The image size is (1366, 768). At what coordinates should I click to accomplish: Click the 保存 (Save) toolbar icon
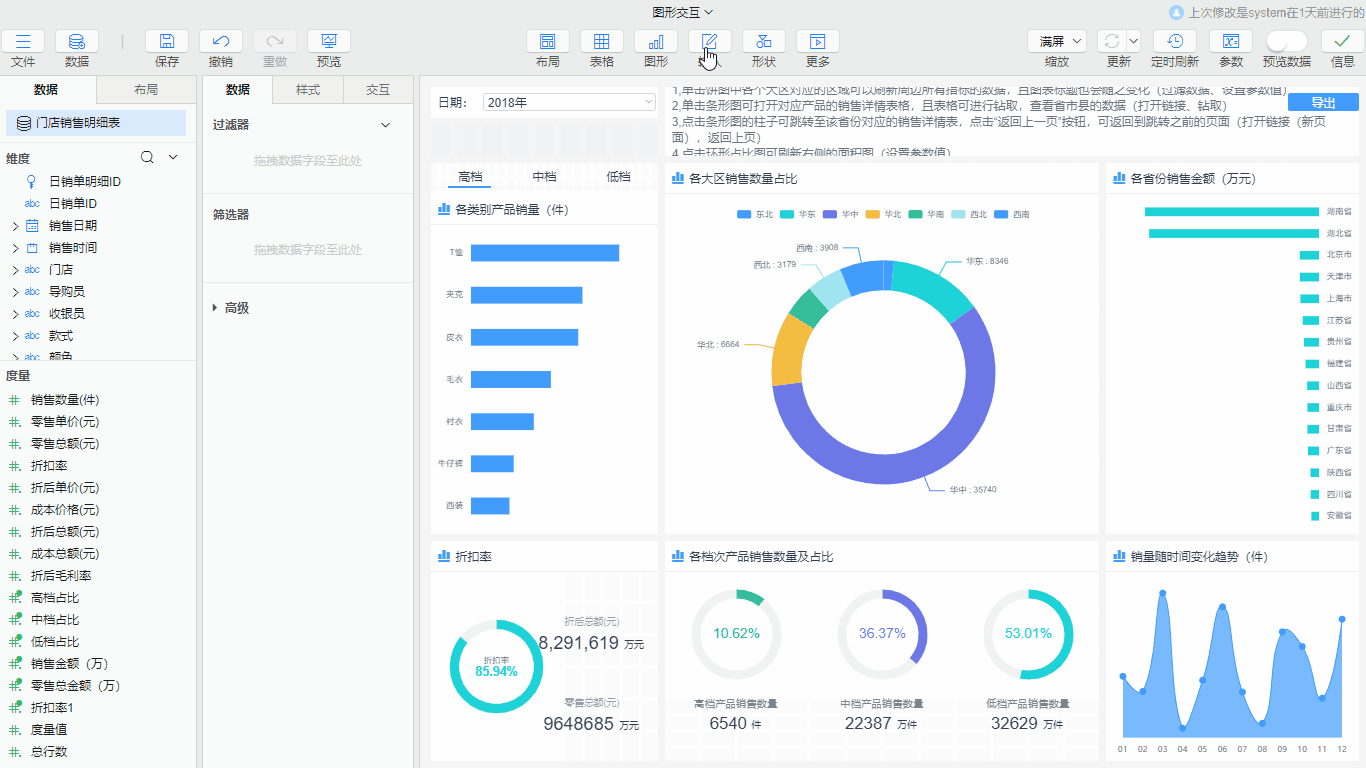pyautogui.click(x=167, y=42)
